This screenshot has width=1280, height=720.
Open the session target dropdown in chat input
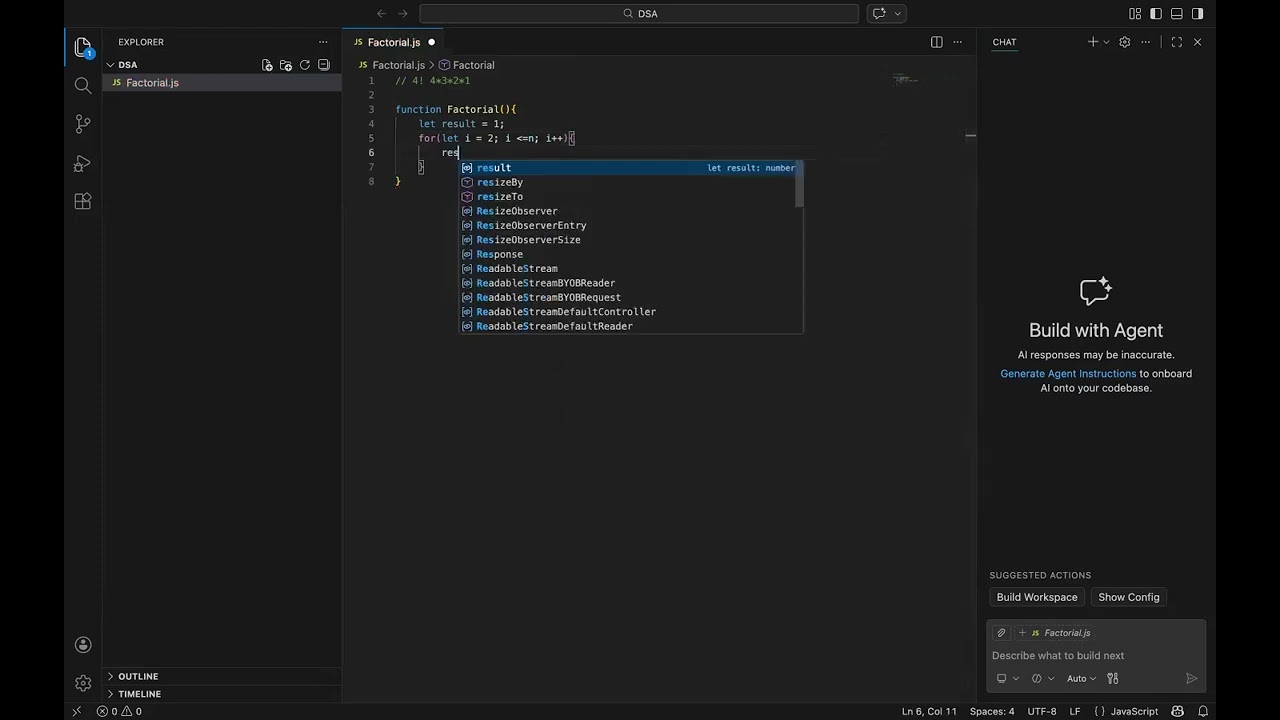pos(1008,678)
